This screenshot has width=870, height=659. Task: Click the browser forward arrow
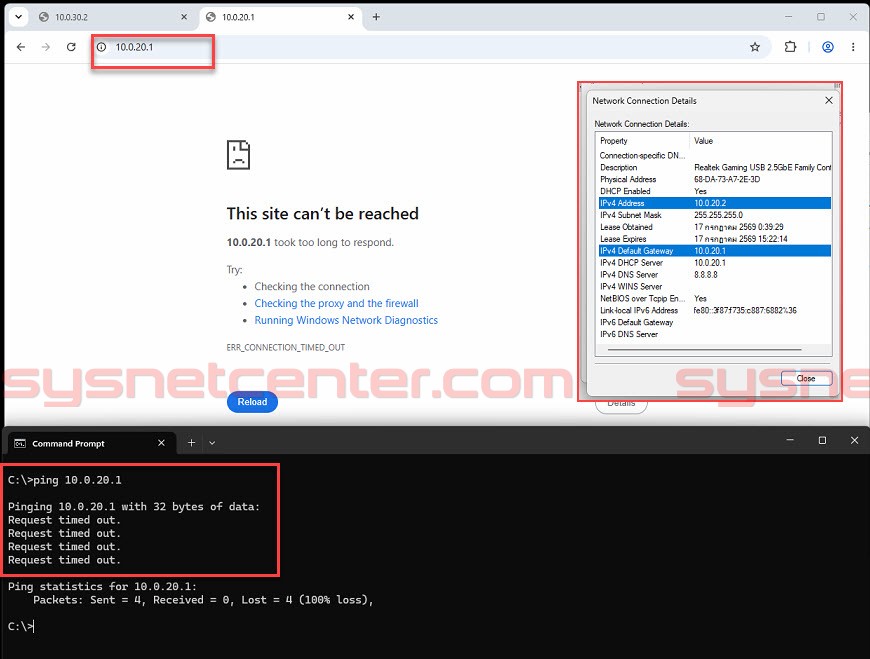[x=45, y=47]
